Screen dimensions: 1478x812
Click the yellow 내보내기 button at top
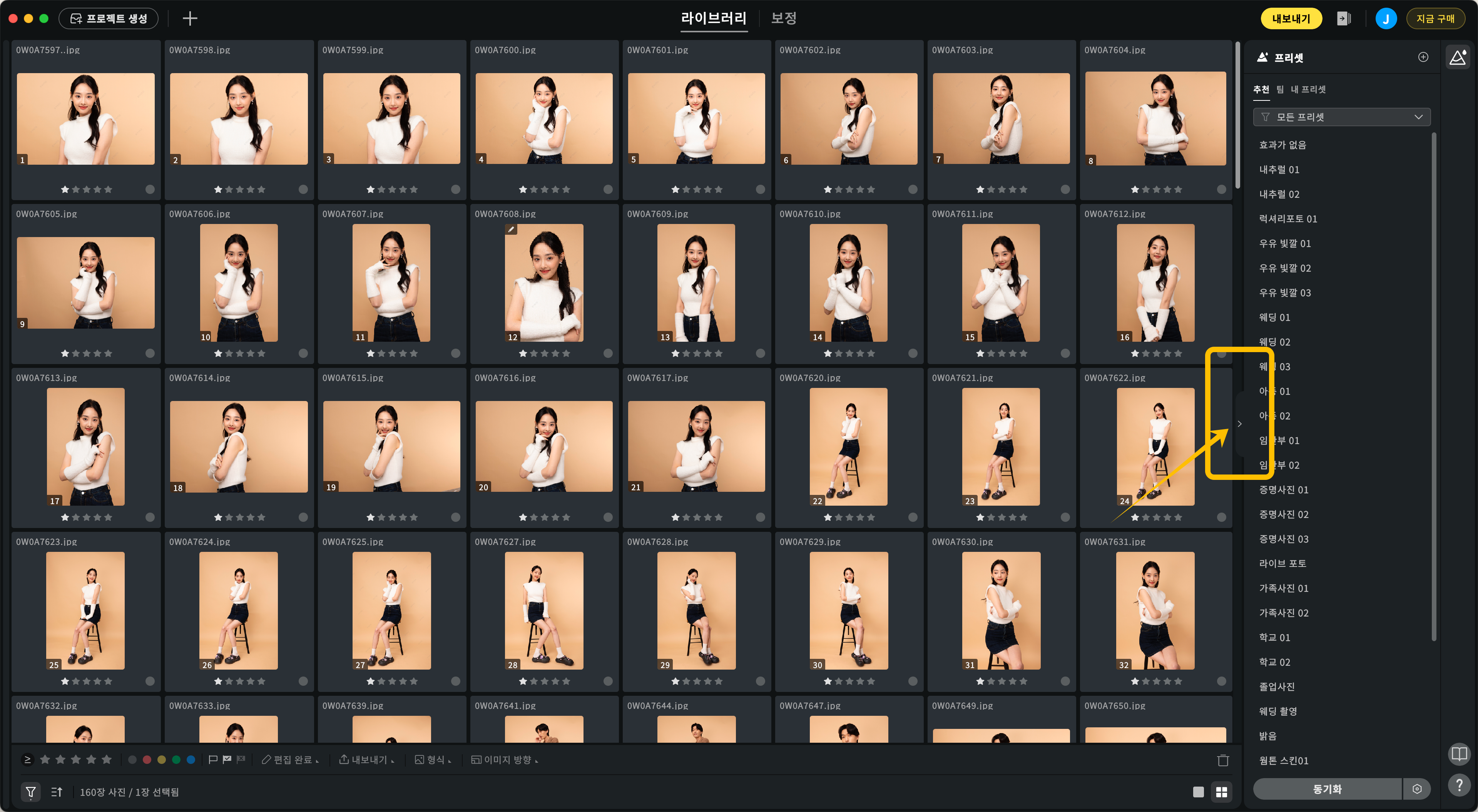(x=1291, y=18)
